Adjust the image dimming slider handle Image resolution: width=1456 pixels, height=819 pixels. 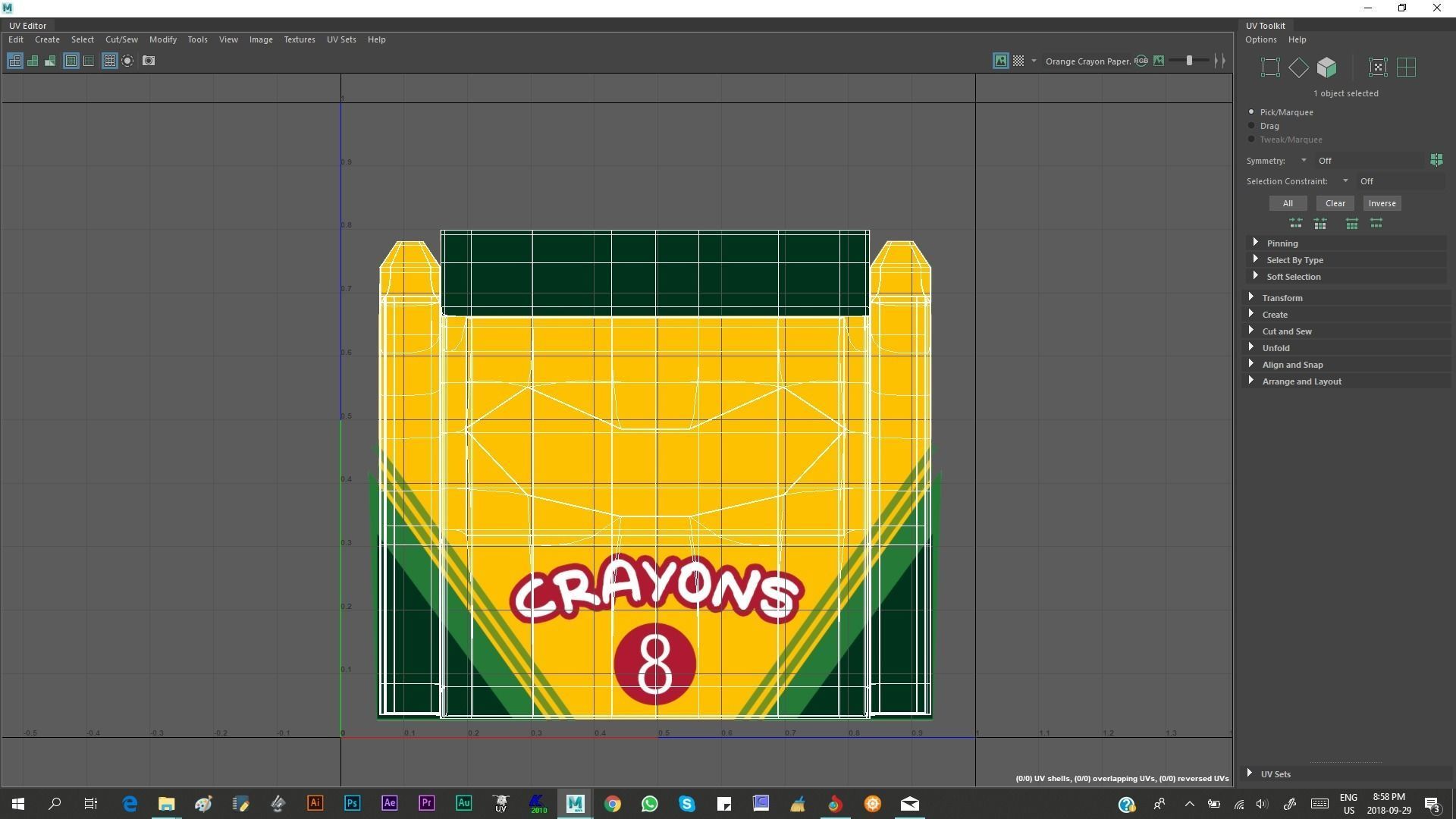pos(1189,61)
